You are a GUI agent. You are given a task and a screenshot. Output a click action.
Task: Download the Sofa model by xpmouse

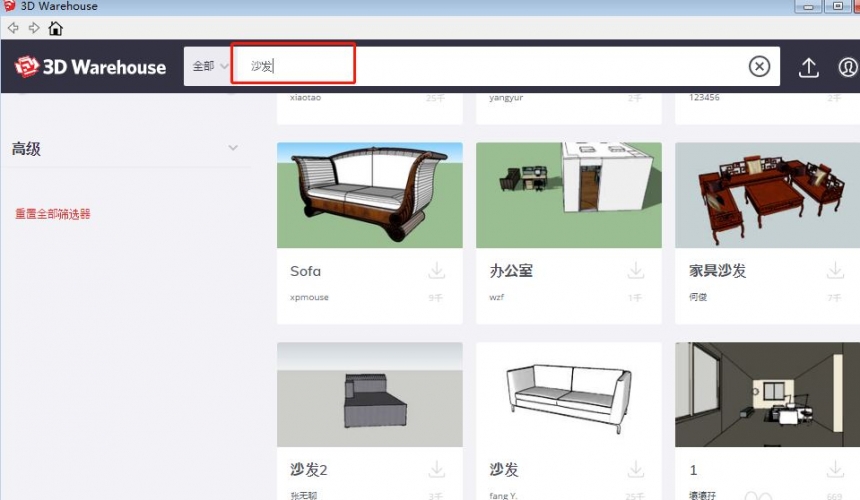coord(437,270)
